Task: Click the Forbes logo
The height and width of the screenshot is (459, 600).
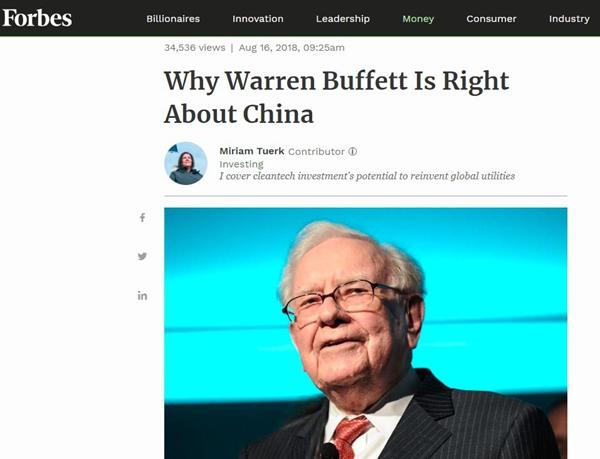Action: click(x=37, y=18)
